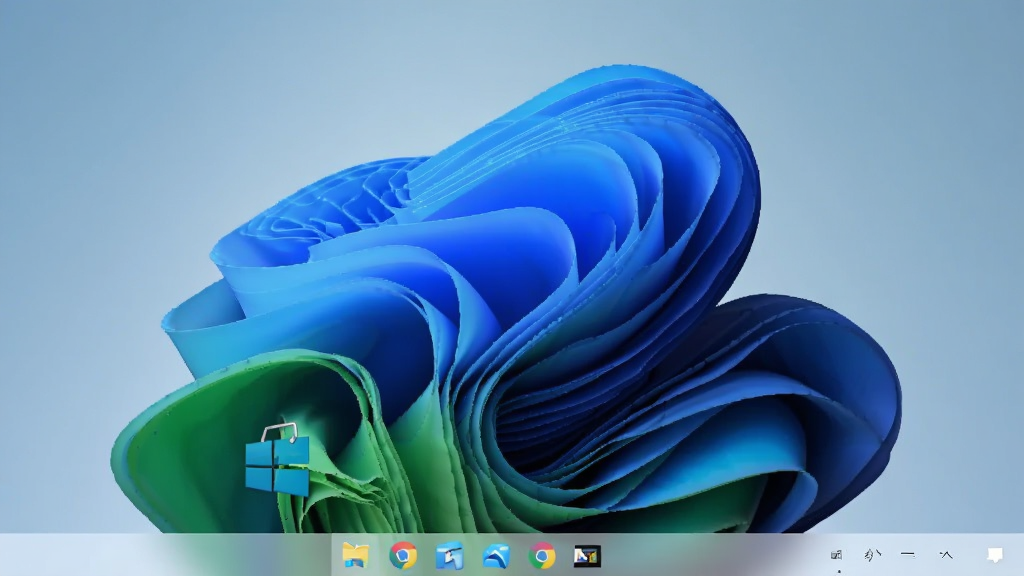The image size is (1024, 576).
Task: Open File Explorer from the taskbar
Action: (x=356, y=555)
